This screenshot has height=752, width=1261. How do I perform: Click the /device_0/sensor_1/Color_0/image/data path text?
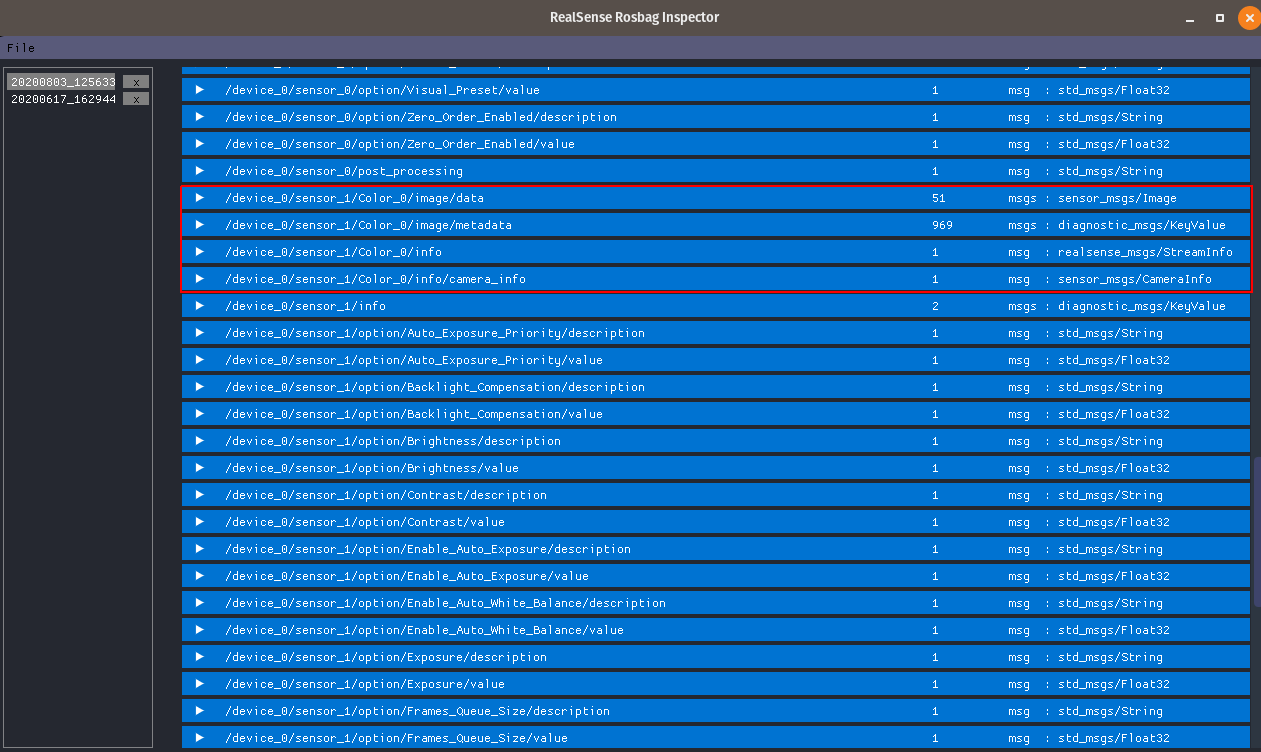355,198
